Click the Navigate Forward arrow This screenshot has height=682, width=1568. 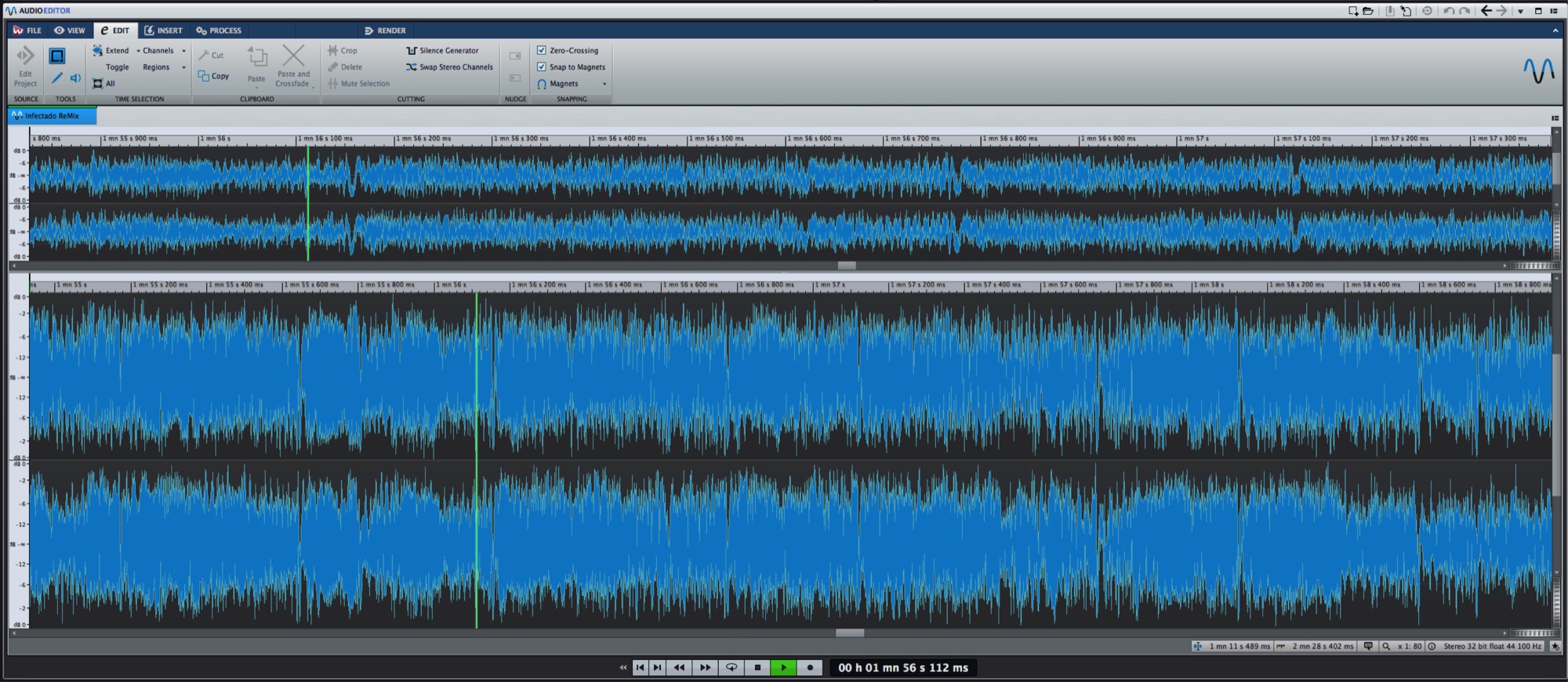1501,11
